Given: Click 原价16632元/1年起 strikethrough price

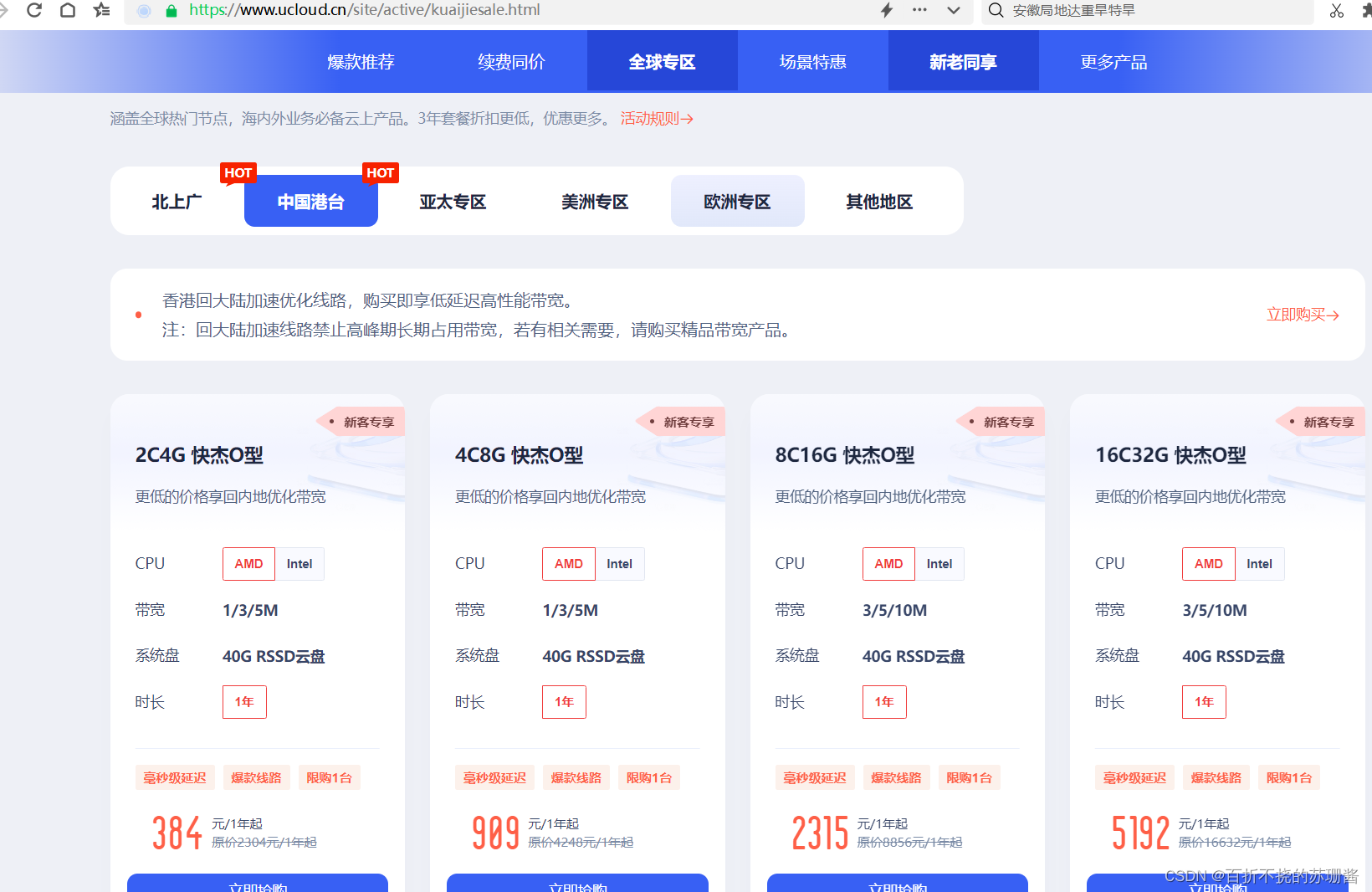Looking at the screenshot, I should [x=1235, y=843].
